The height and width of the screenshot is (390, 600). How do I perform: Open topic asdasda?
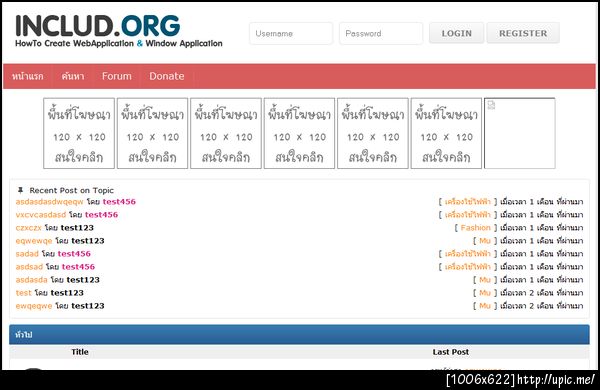[31, 280]
